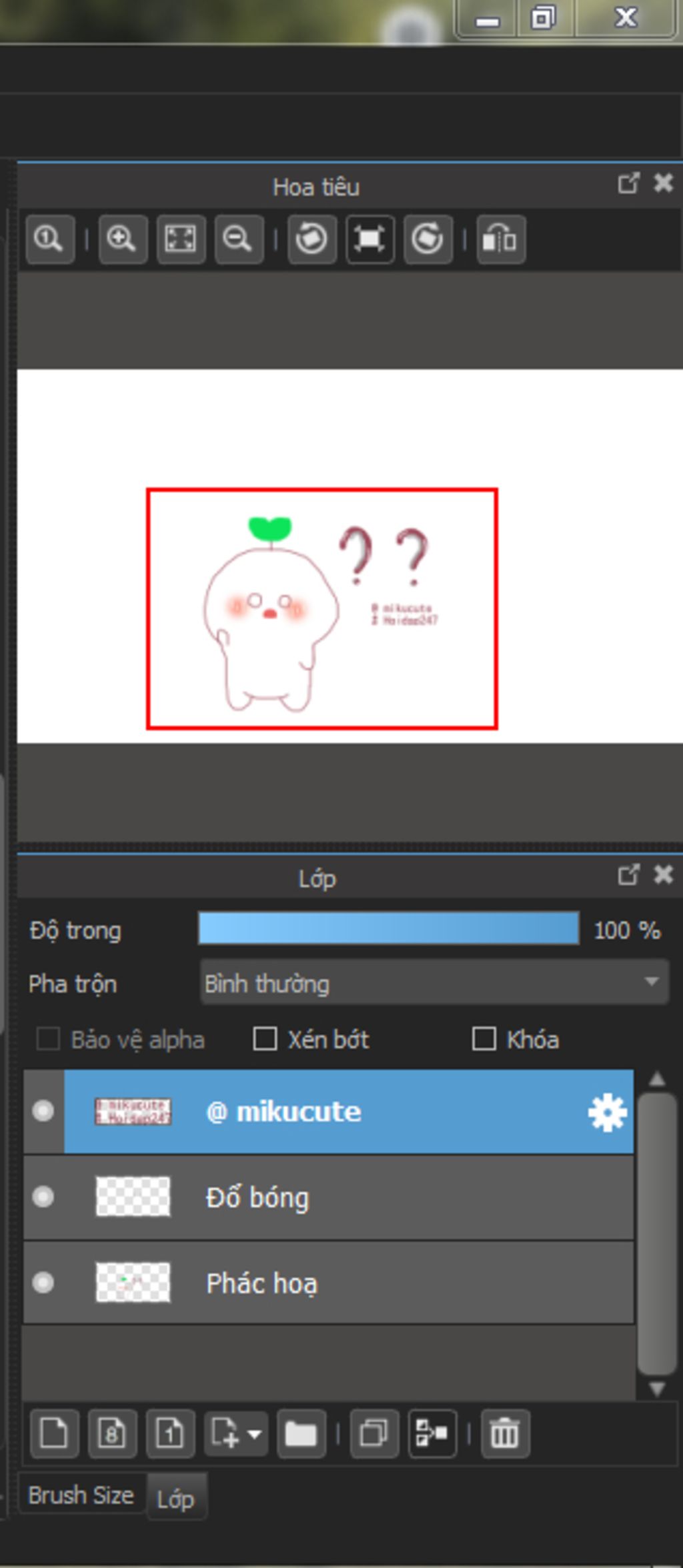Switch to the Brush Size tab
Viewport: 683px width, 1568px height.
pyautogui.click(x=81, y=1495)
